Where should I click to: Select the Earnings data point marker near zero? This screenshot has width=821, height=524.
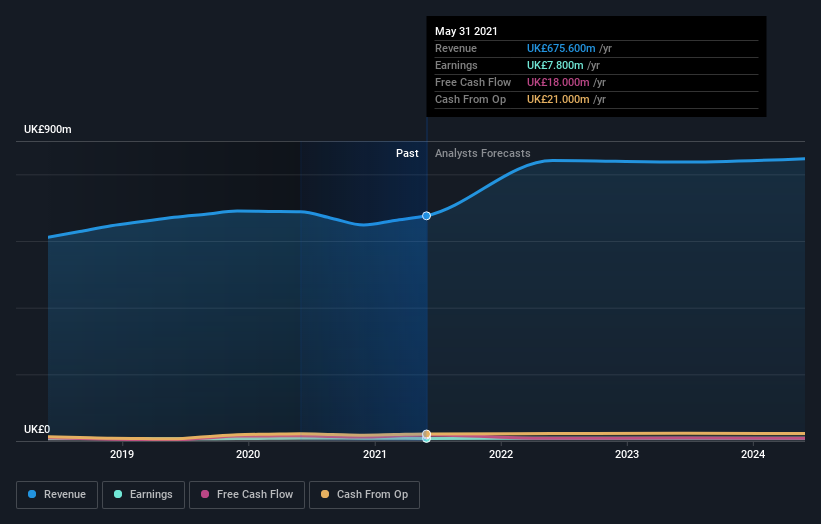pos(427,439)
